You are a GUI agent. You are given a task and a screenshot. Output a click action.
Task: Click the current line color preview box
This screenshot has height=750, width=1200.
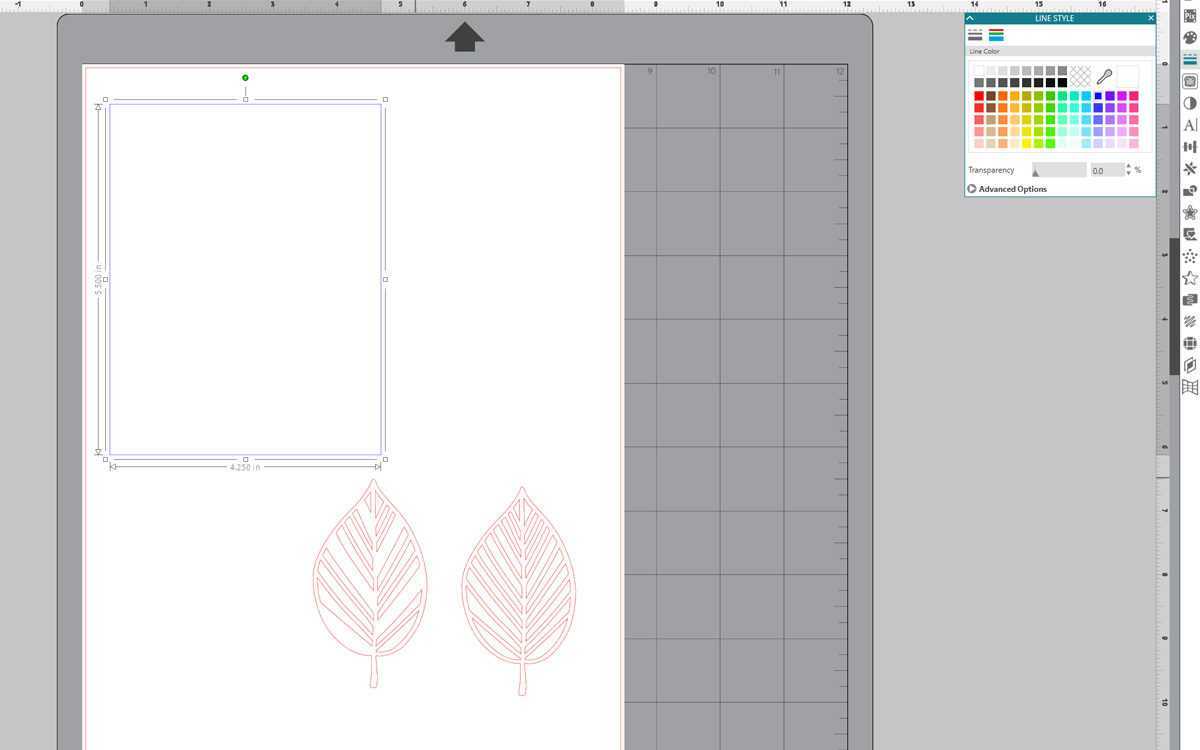(1128, 76)
